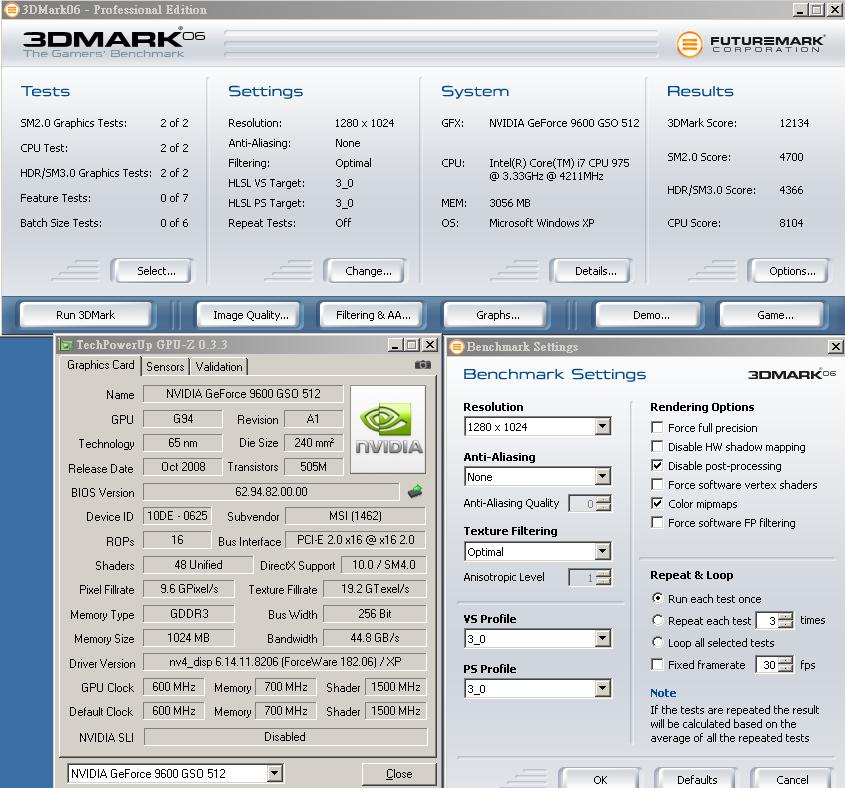Adjust the Repeat each test times stepper

[x=786, y=620]
